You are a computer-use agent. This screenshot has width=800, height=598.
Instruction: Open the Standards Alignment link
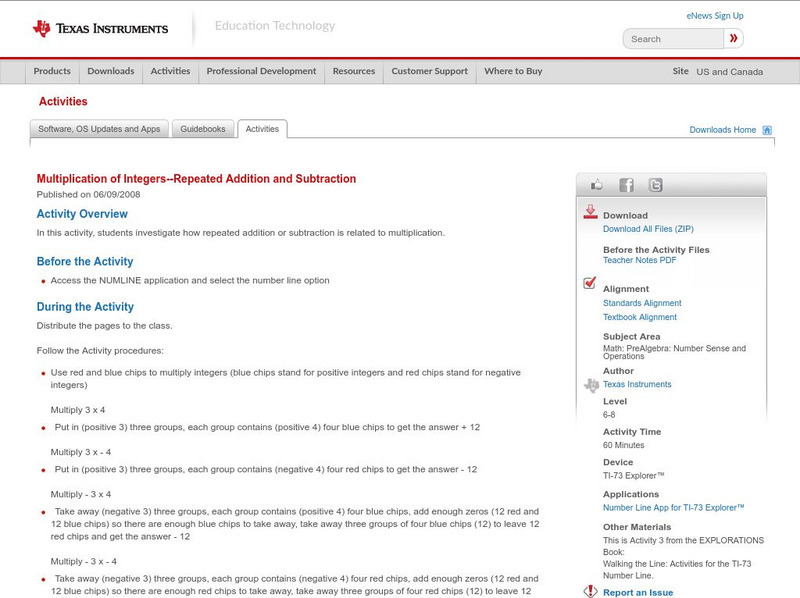coord(642,302)
